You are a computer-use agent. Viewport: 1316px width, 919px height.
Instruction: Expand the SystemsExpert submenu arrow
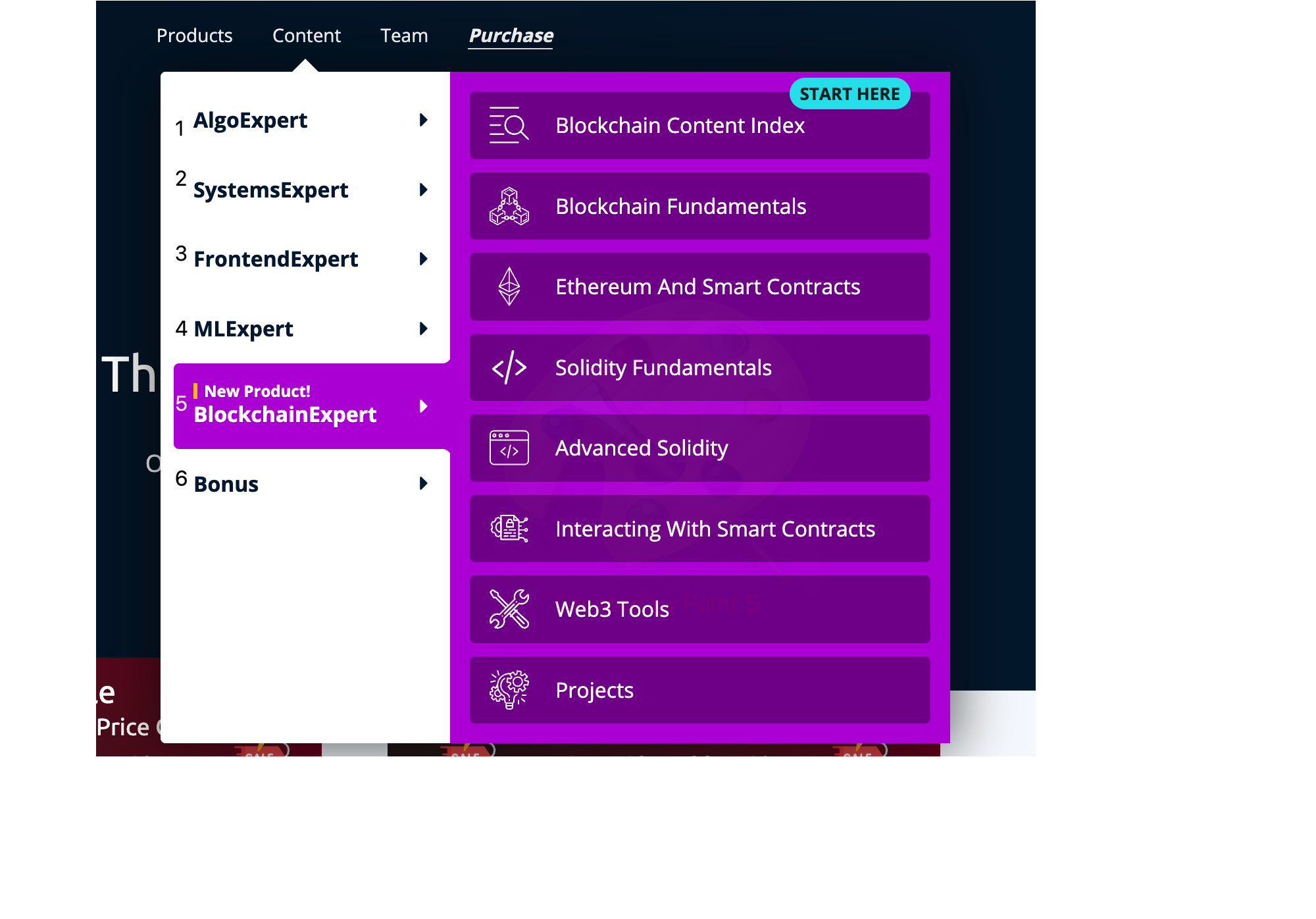coord(423,190)
